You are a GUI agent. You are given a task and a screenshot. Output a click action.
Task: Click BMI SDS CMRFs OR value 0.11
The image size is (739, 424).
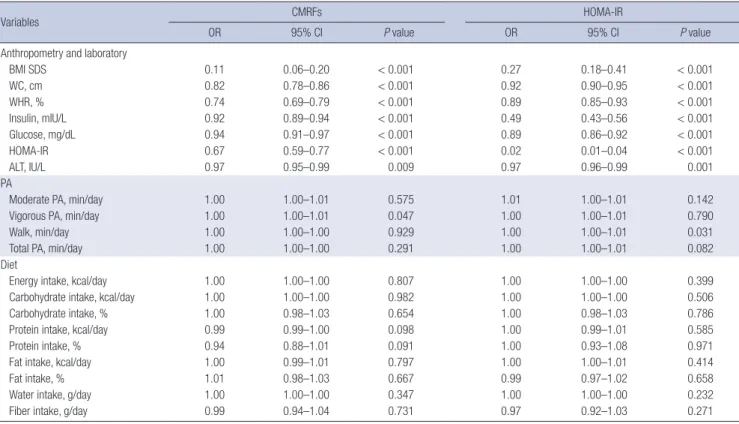click(x=214, y=70)
